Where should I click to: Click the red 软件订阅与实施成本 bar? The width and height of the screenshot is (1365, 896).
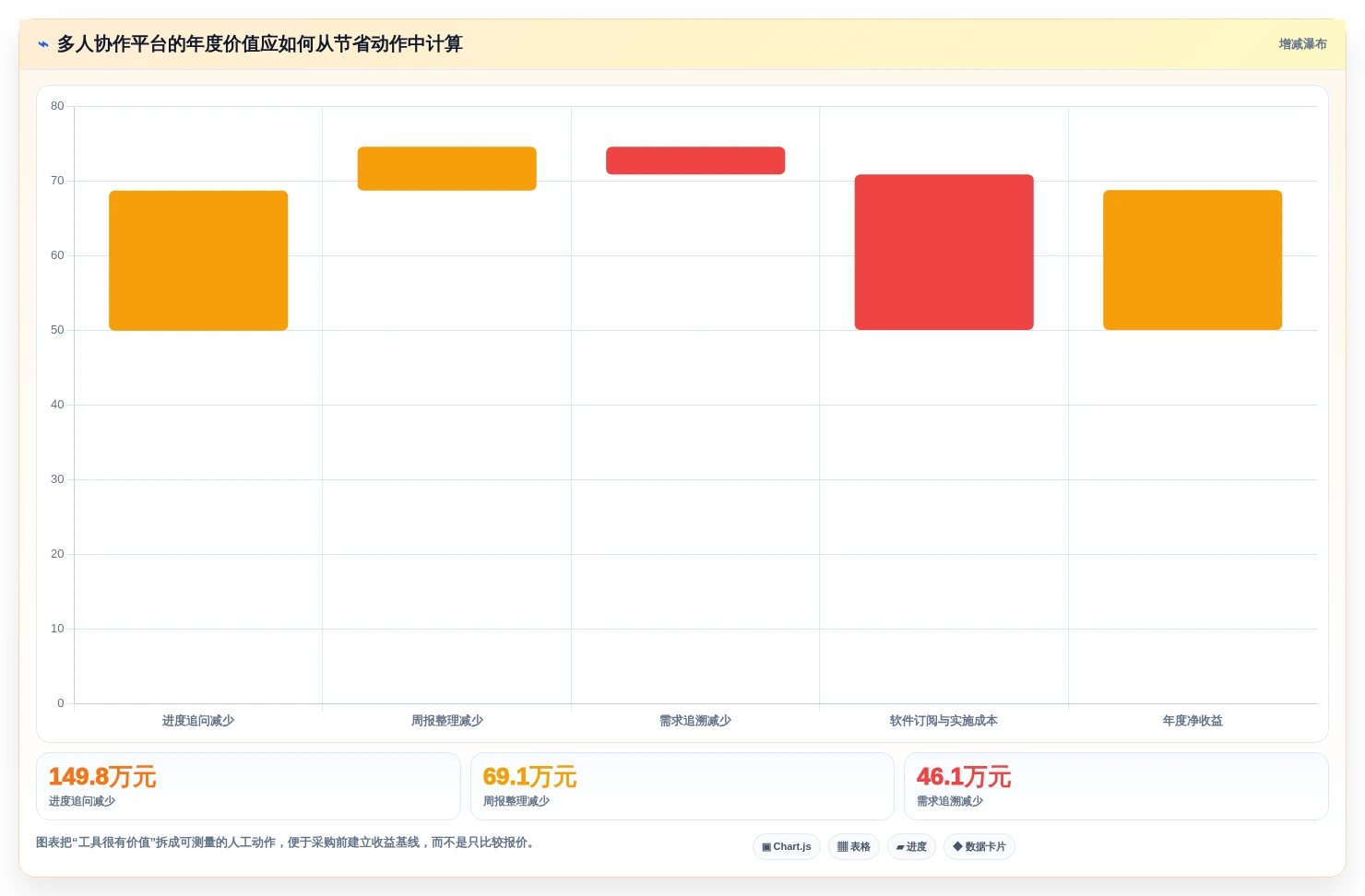tap(944, 252)
